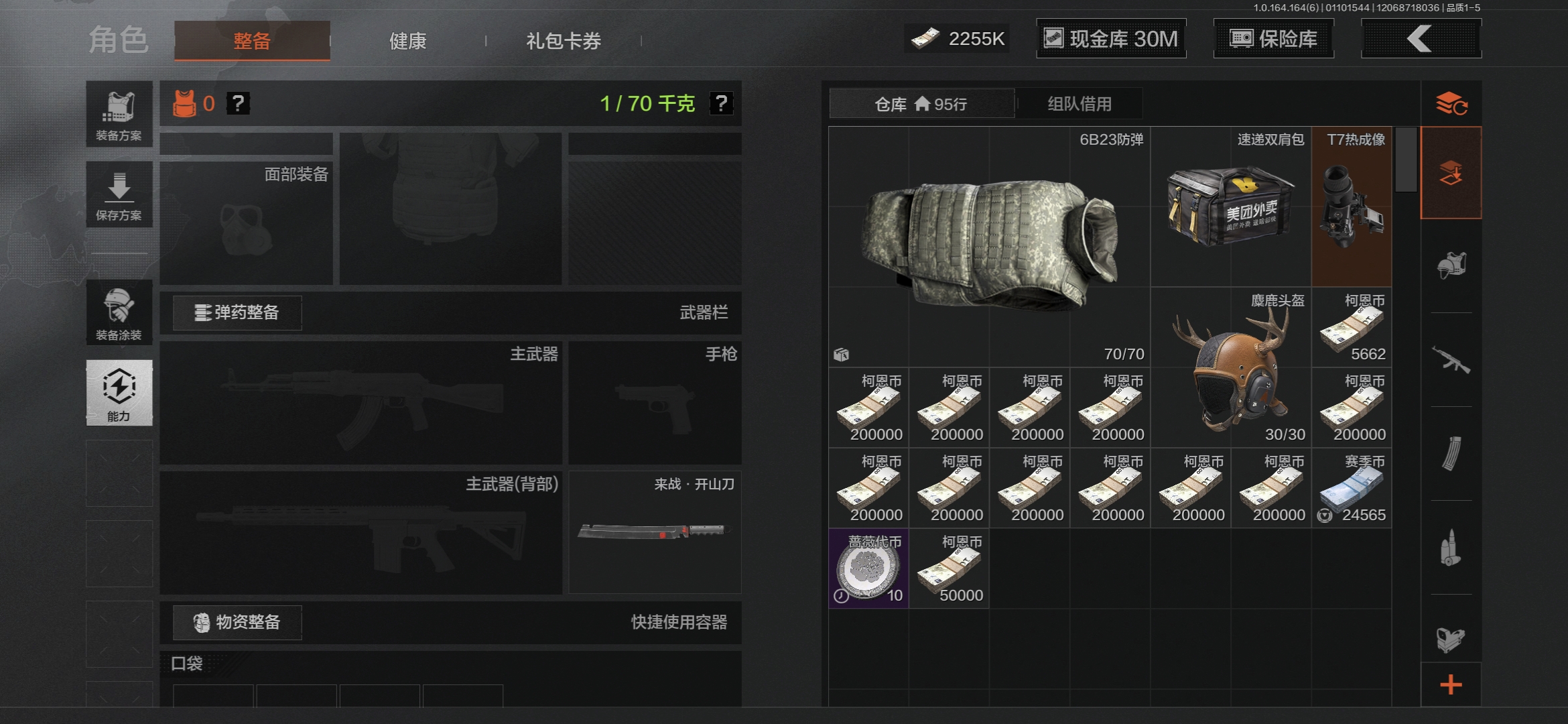Viewport: 1568px width, 724px height.
Task: Click the back arrow button
Action: (1421, 38)
